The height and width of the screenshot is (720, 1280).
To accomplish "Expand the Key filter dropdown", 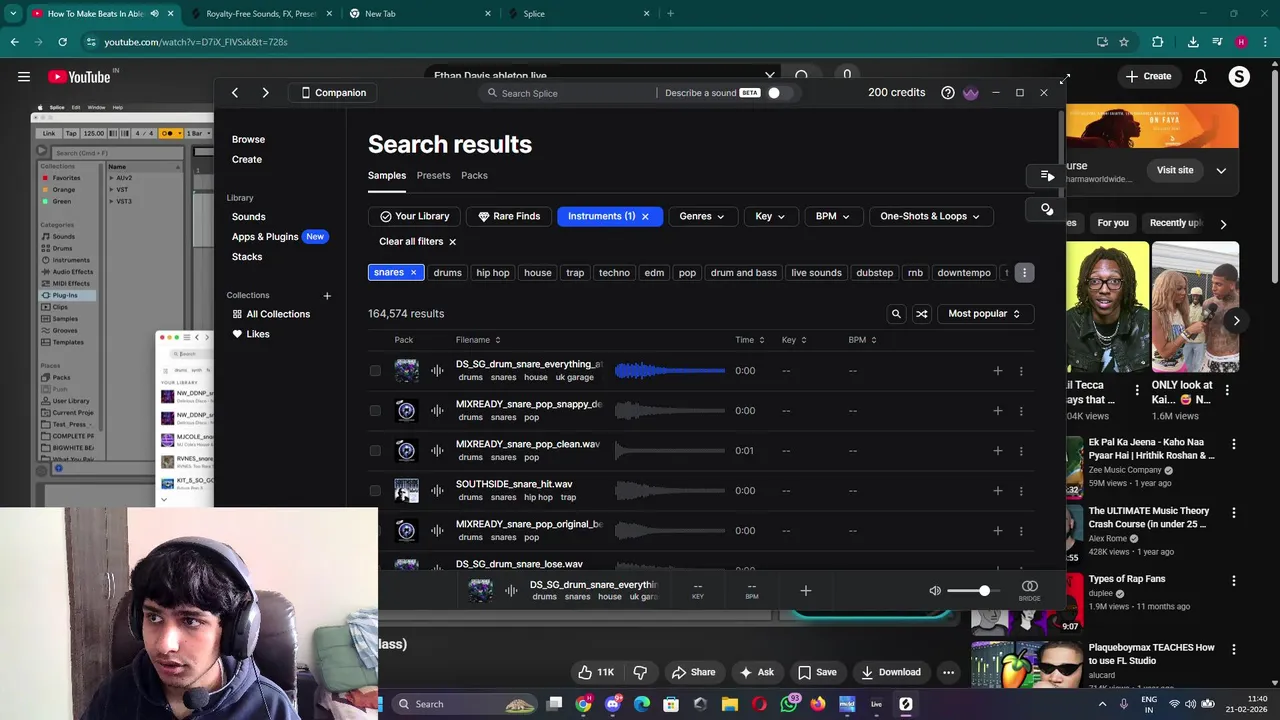I will pyautogui.click(x=770, y=216).
